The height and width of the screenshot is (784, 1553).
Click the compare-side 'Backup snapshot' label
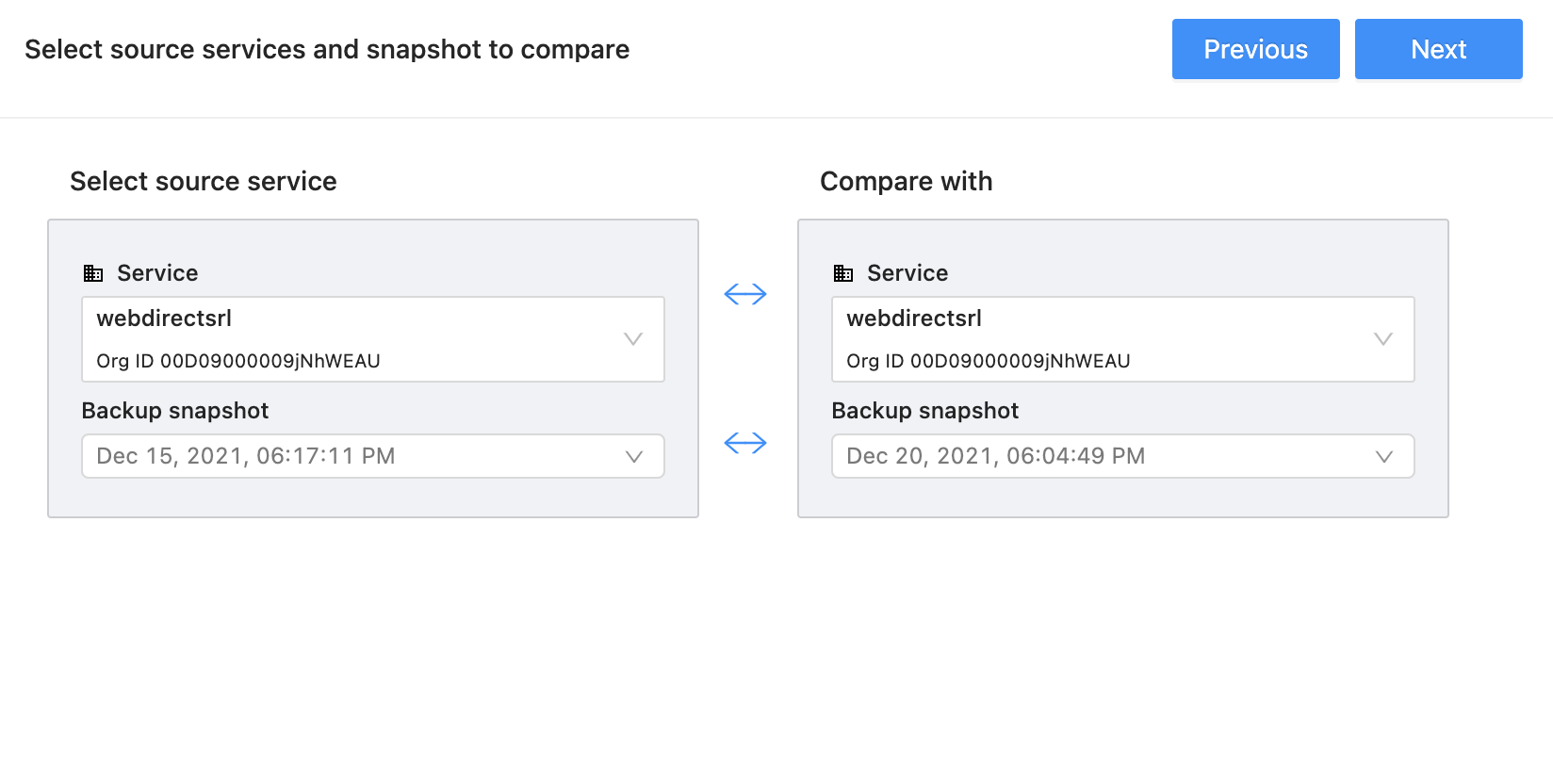[x=925, y=411]
